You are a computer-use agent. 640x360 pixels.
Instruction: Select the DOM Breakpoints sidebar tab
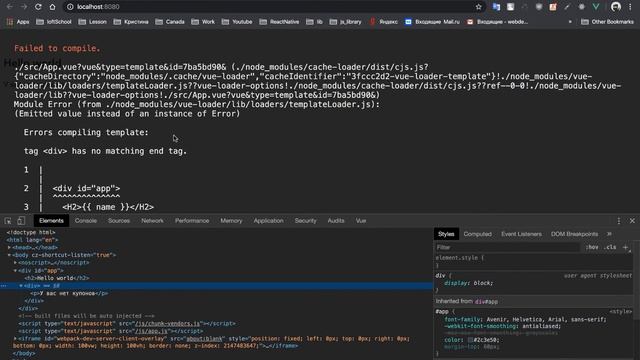click(574, 234)
